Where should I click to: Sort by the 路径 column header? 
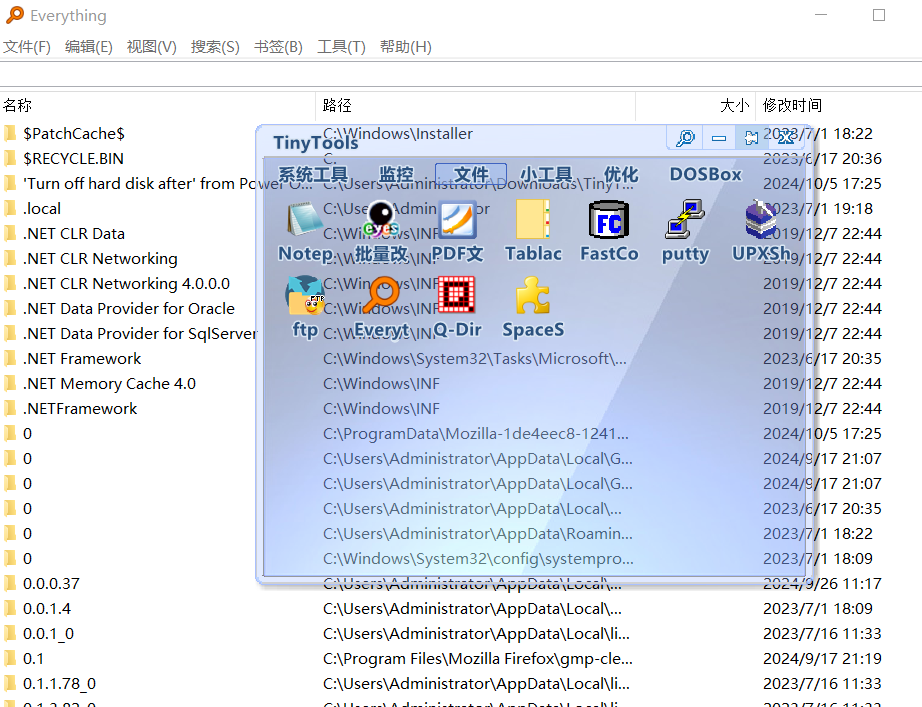coord(475,106)
